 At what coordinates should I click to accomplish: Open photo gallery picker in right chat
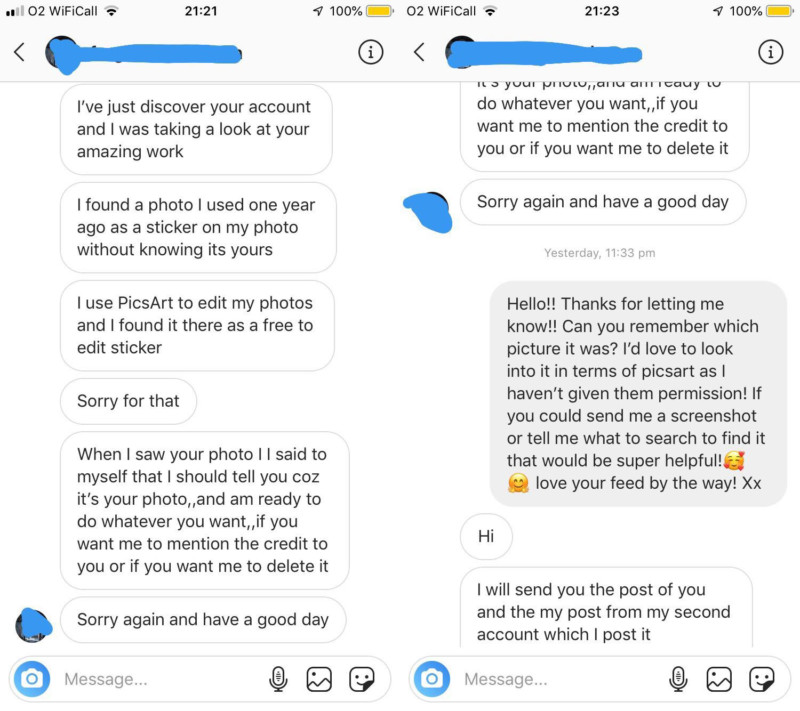pyautogui.click(x=719, y=679)
